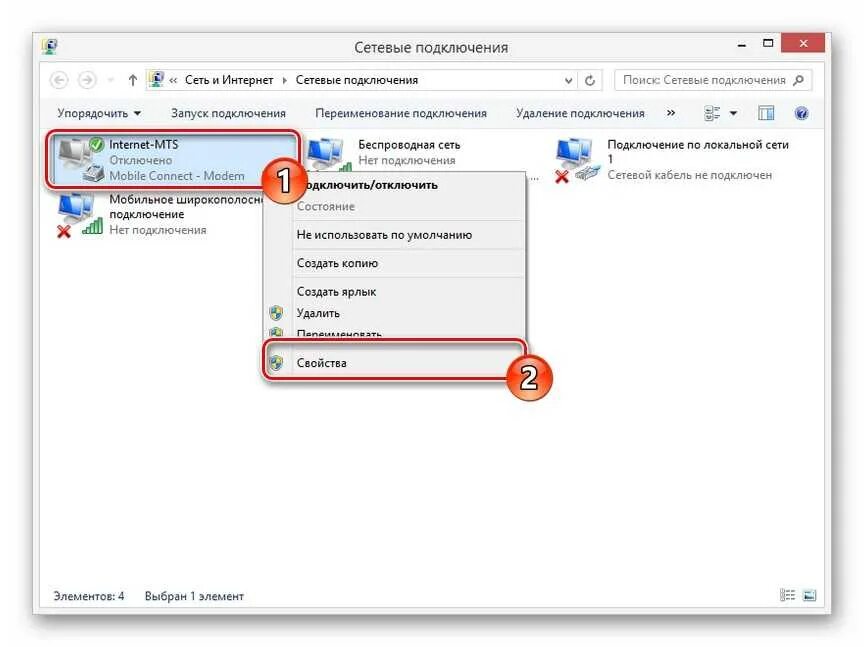Expand breadcrumb arrow after Сеть и Интернет
Image resolution: width=864 pixels, height=647 pixels.
click(x=285, y=80)
